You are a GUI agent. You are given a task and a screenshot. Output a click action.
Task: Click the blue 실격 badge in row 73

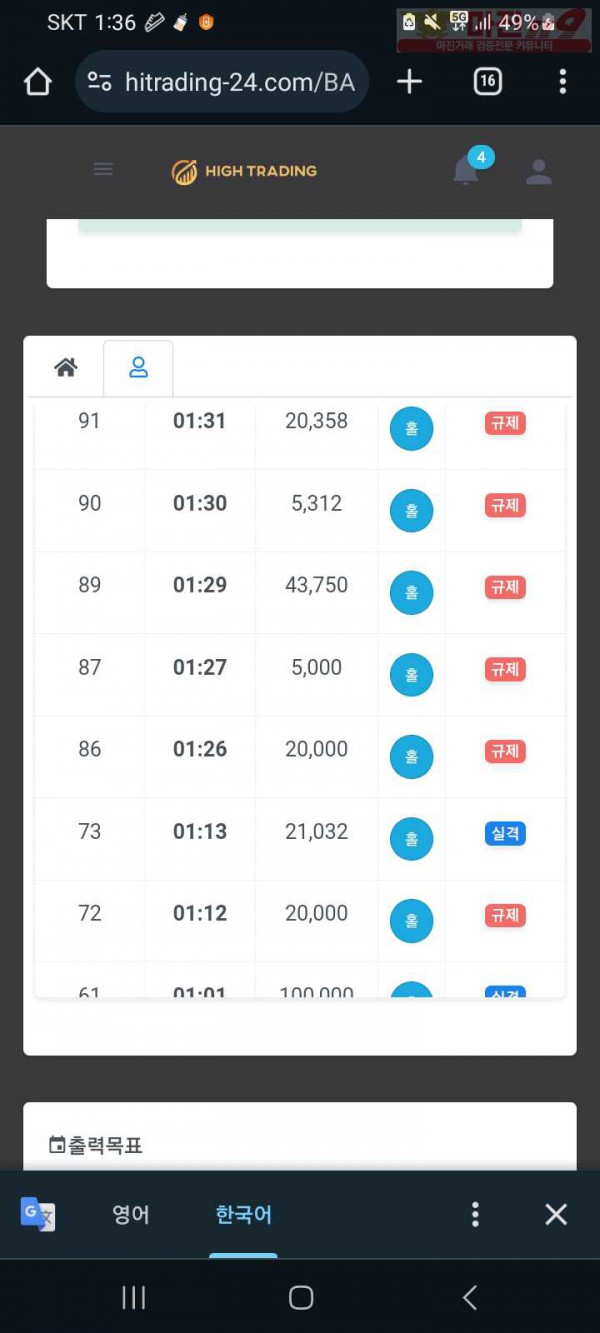(x=505, y=834)
